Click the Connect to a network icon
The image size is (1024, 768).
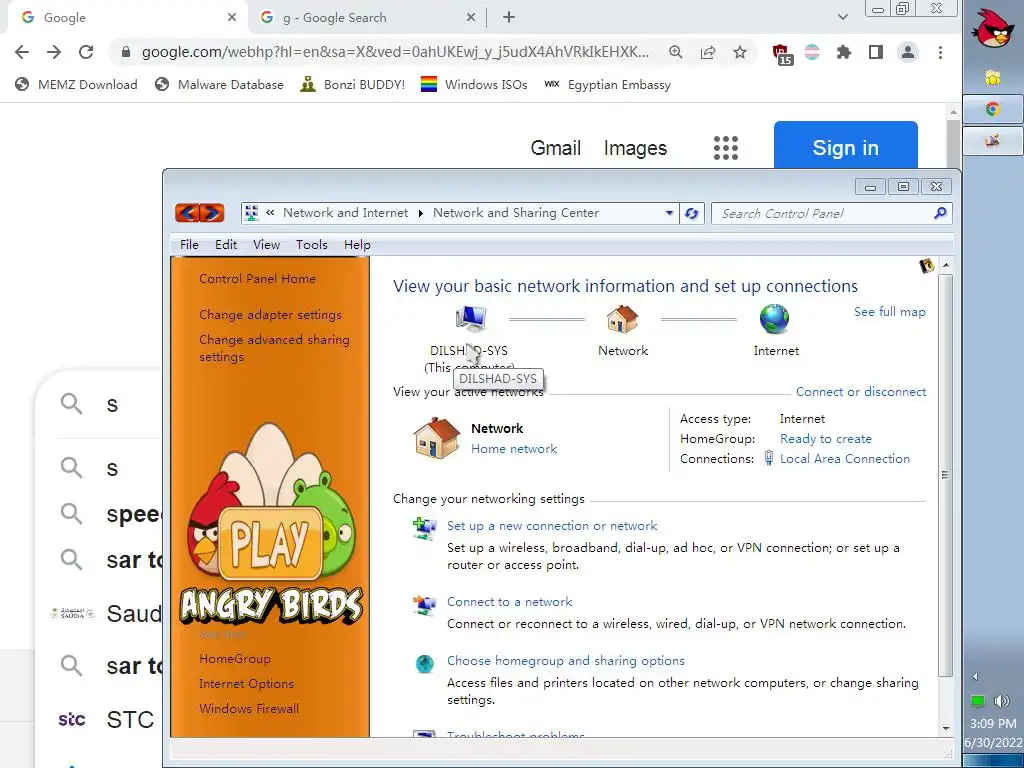click(424, 604)
